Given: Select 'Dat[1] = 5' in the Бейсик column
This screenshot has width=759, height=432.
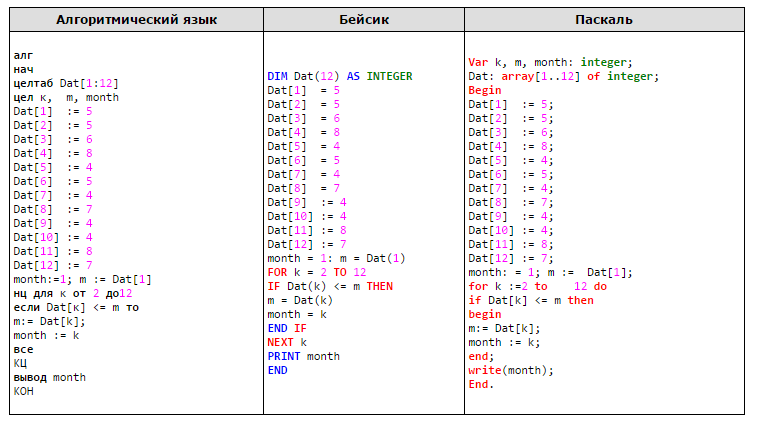Looking at the screenshot, I should 304,91.
